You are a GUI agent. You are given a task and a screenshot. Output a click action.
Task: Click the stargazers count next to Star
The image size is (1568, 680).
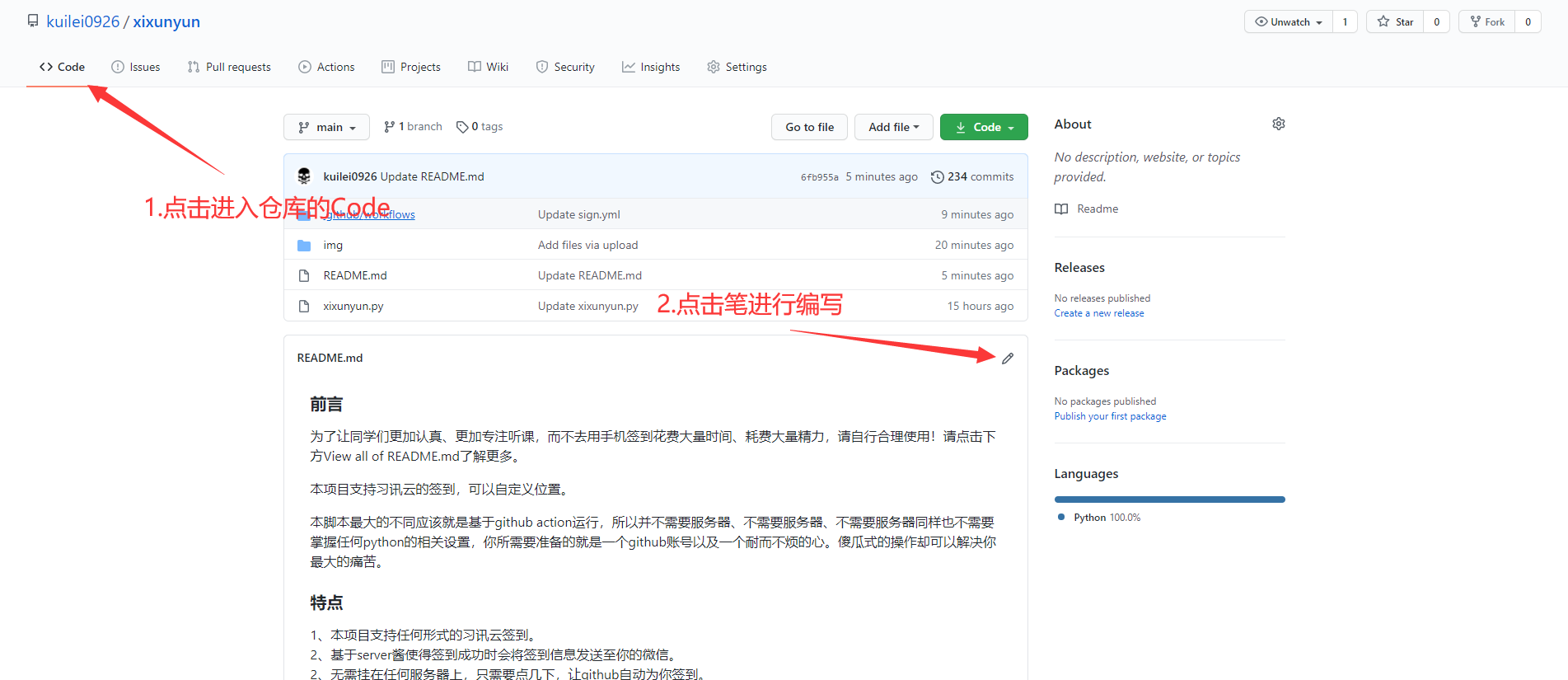pos(1436,21)
